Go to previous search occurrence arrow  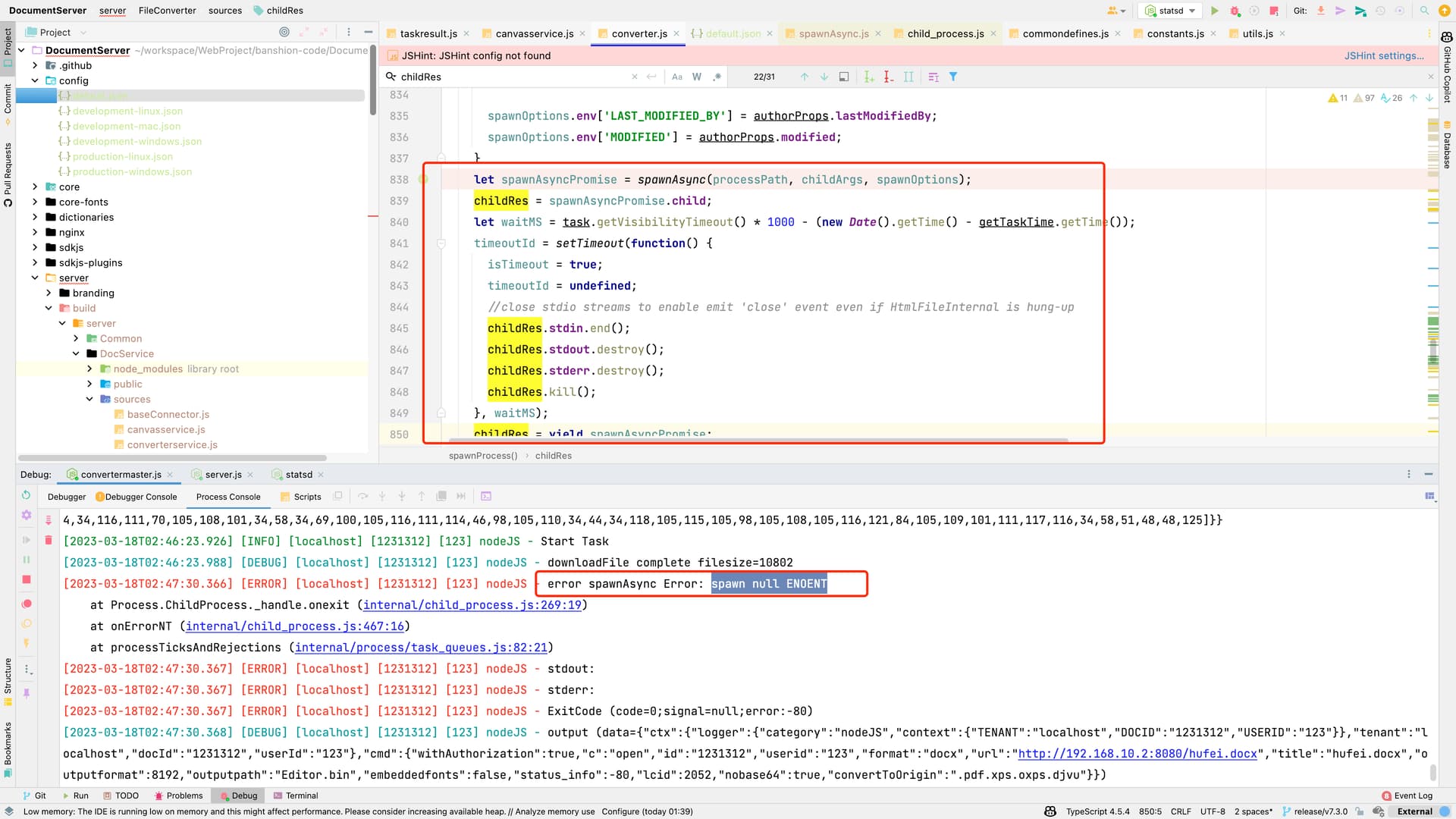pos(805,77)
